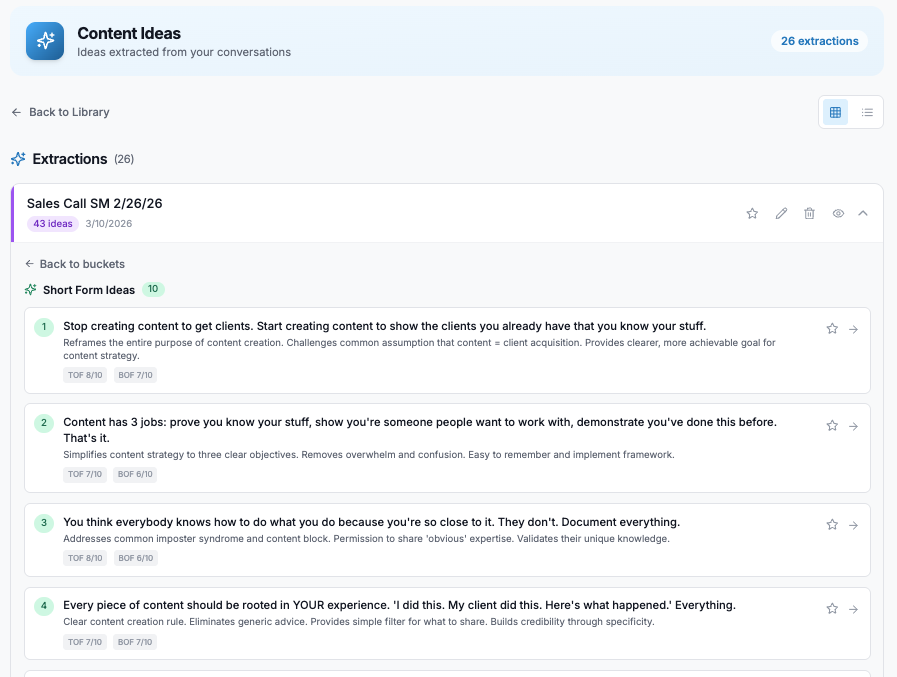Edit the Sales Call SM extraction title
The width and height of the screenshot is (897, 677).
click(781, 213)
